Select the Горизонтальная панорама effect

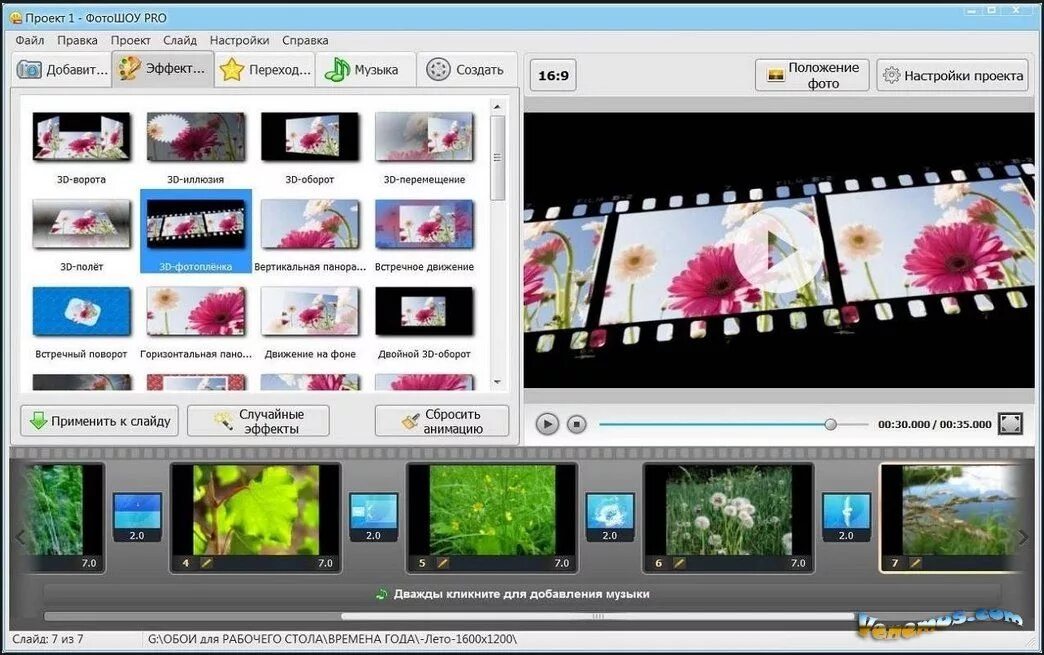(195, 322)
